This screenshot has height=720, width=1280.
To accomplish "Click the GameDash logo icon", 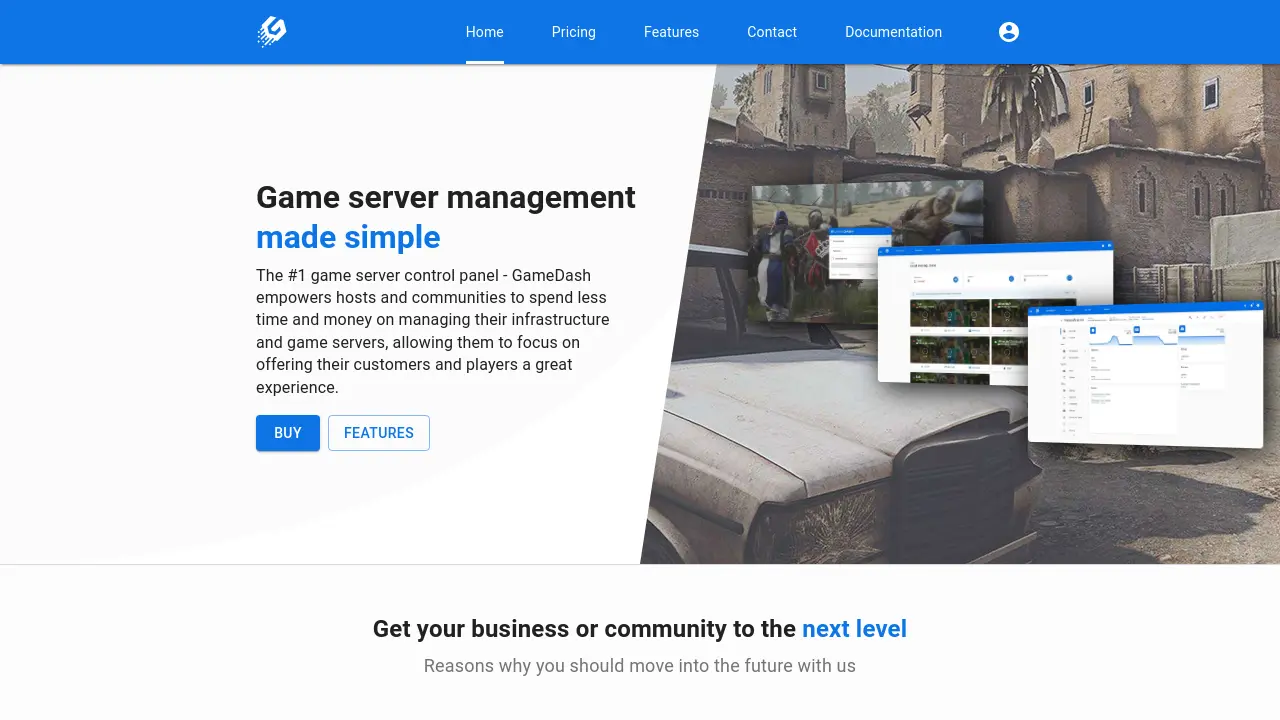I will (272, 32).
